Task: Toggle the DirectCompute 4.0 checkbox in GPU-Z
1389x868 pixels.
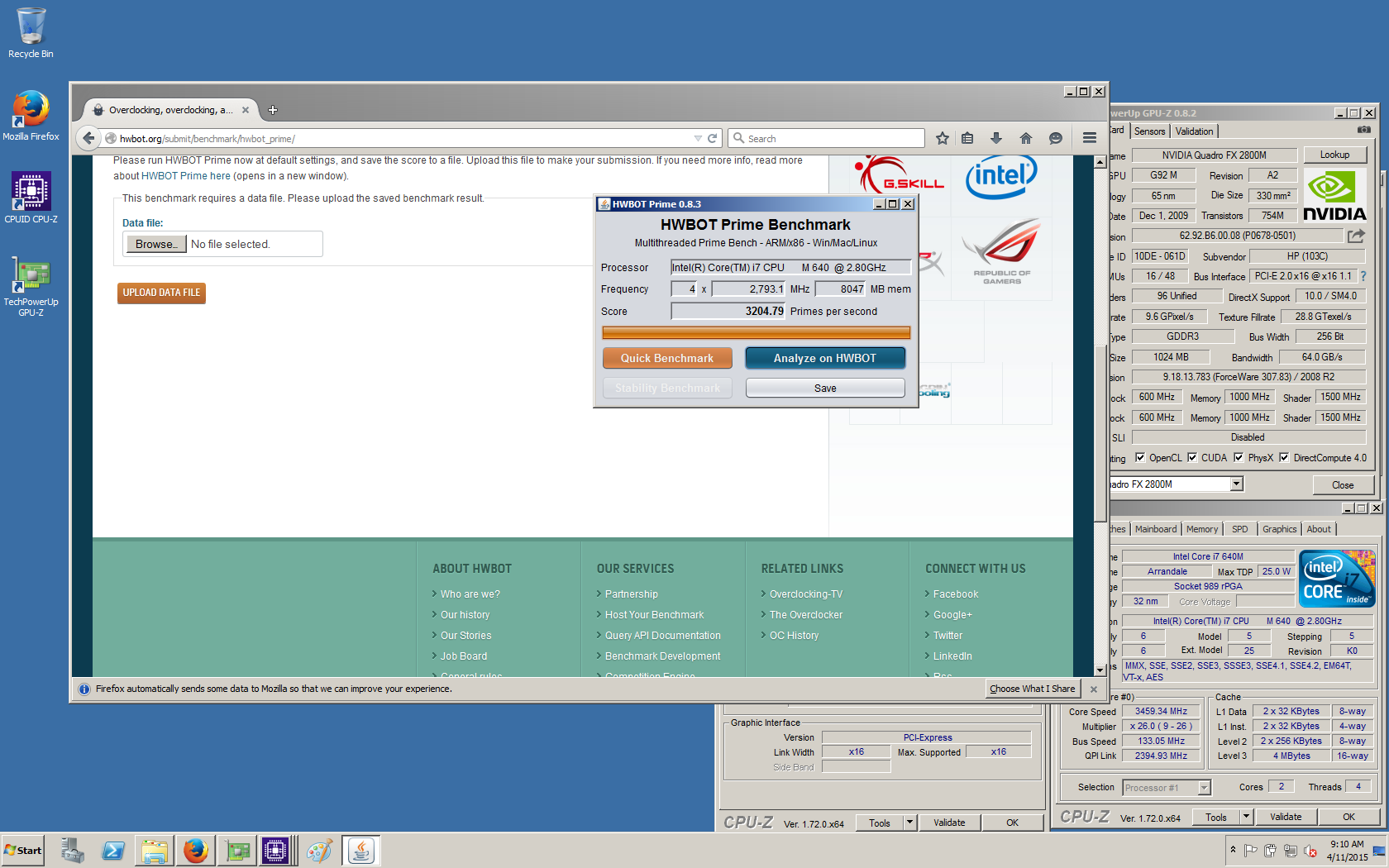Action: tap(1284, 457)
